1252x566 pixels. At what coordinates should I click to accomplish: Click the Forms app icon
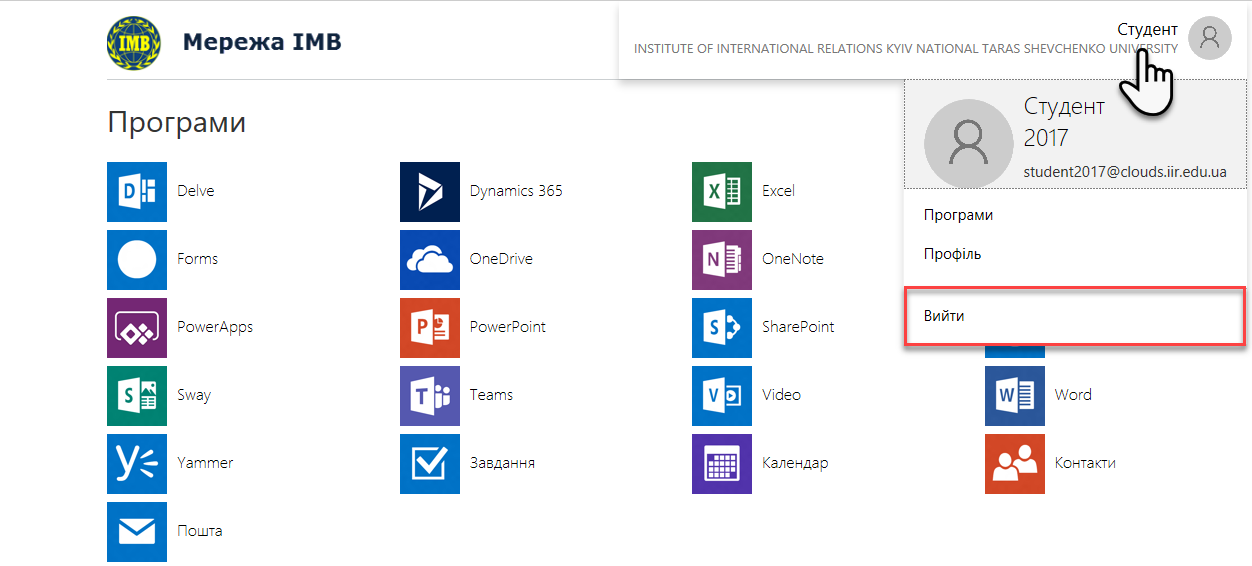tap(137, 259)
